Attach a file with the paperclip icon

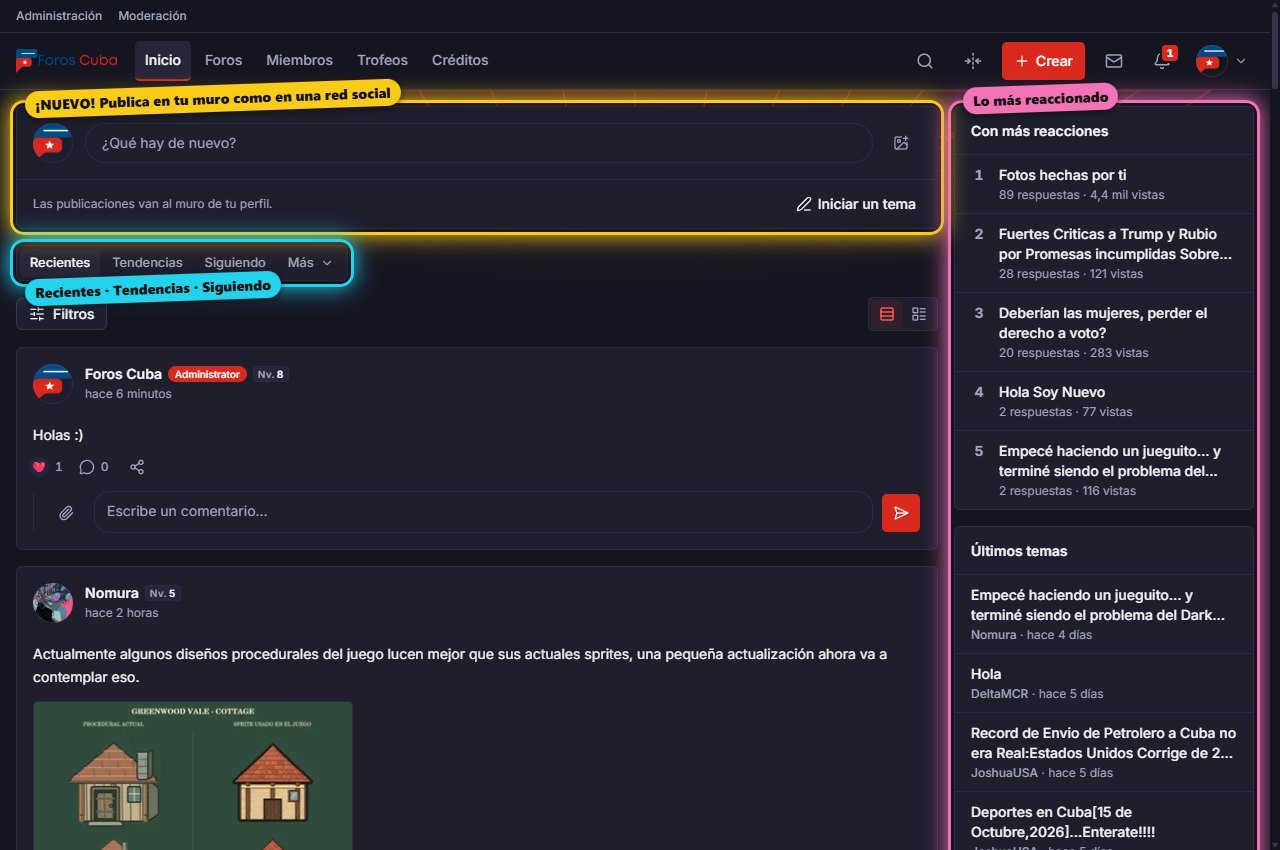tap(66, 512)
